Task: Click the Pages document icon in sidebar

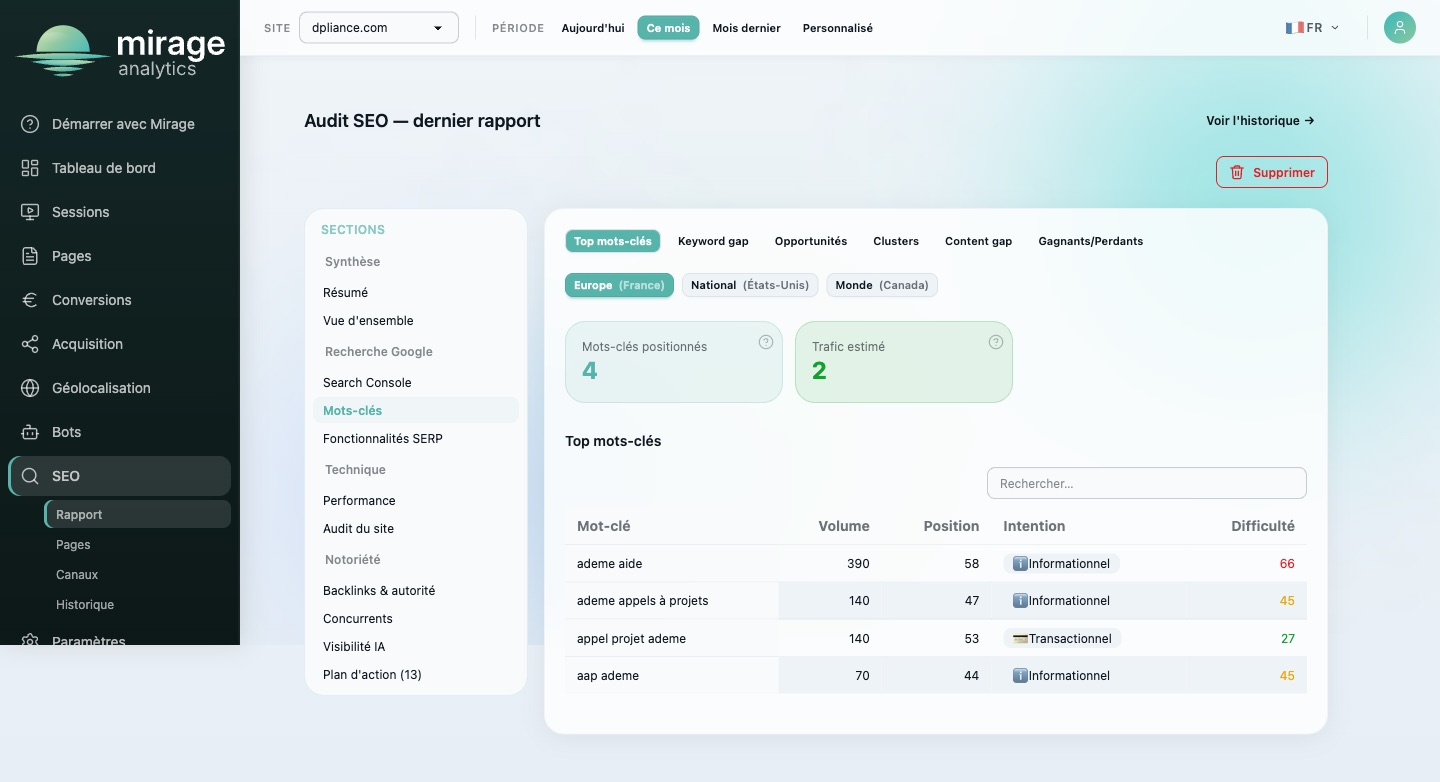Action: [x=30, y=256]
